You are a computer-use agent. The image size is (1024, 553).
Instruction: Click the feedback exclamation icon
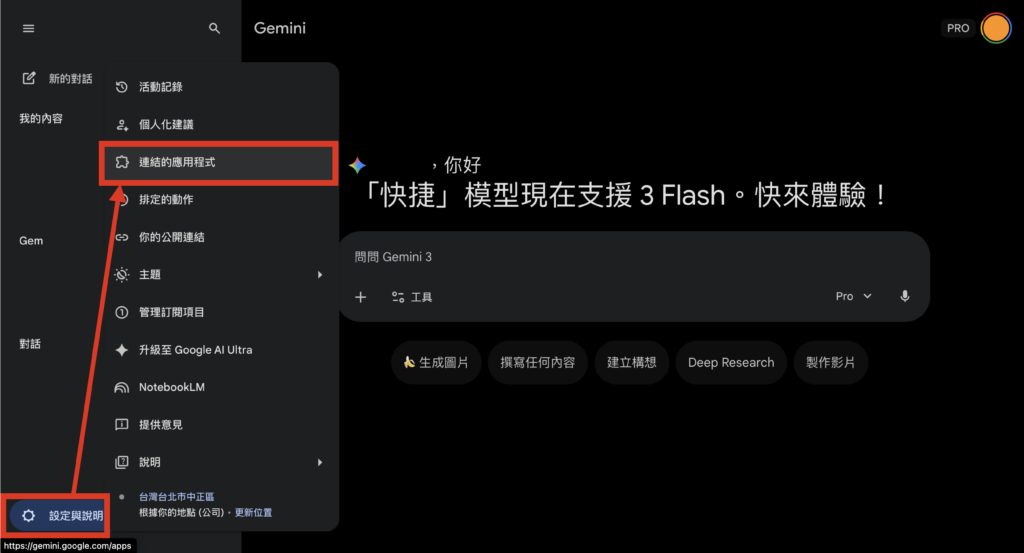tap(122, 425)
